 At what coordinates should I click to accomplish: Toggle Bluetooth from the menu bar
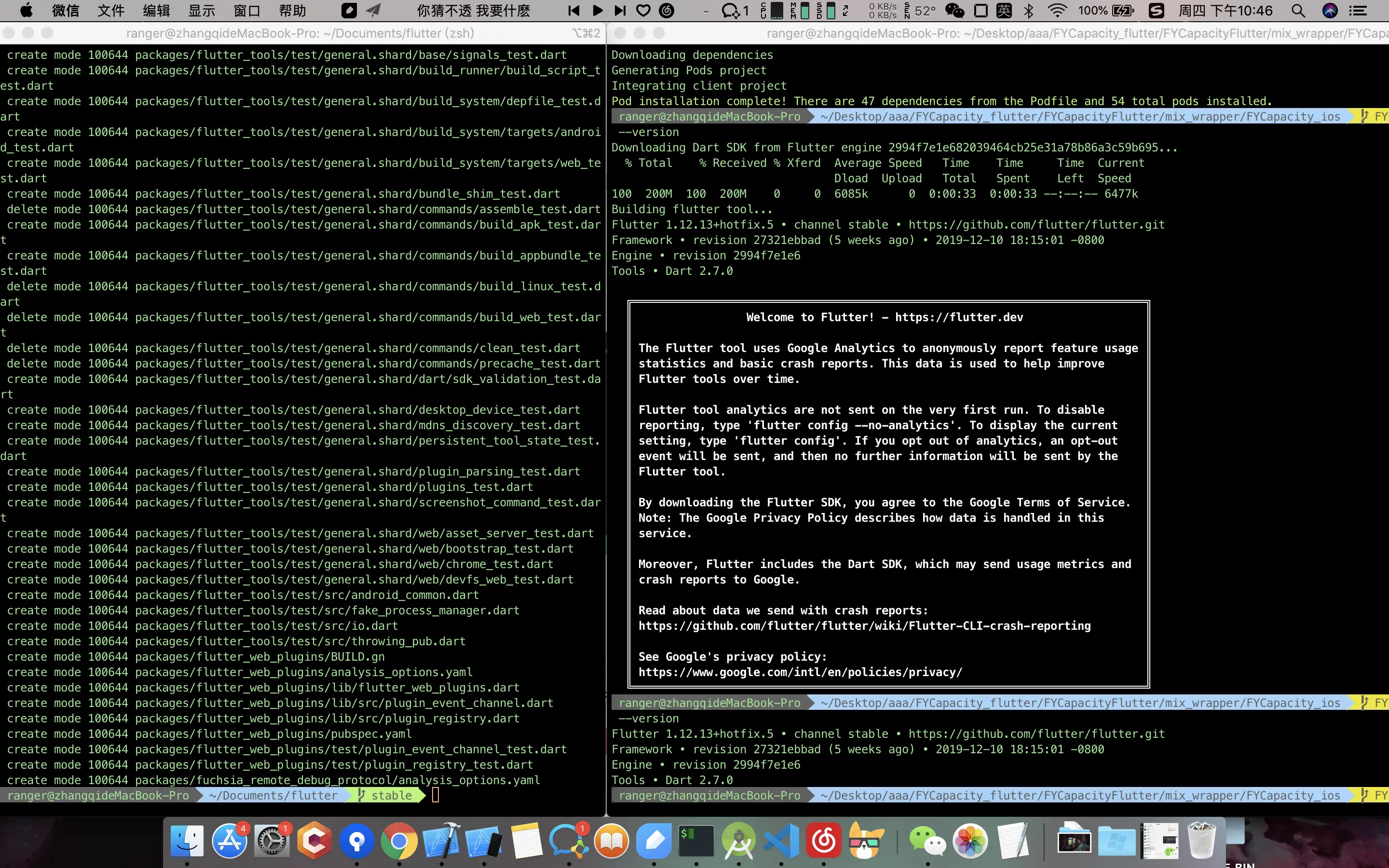(1029, 10)
